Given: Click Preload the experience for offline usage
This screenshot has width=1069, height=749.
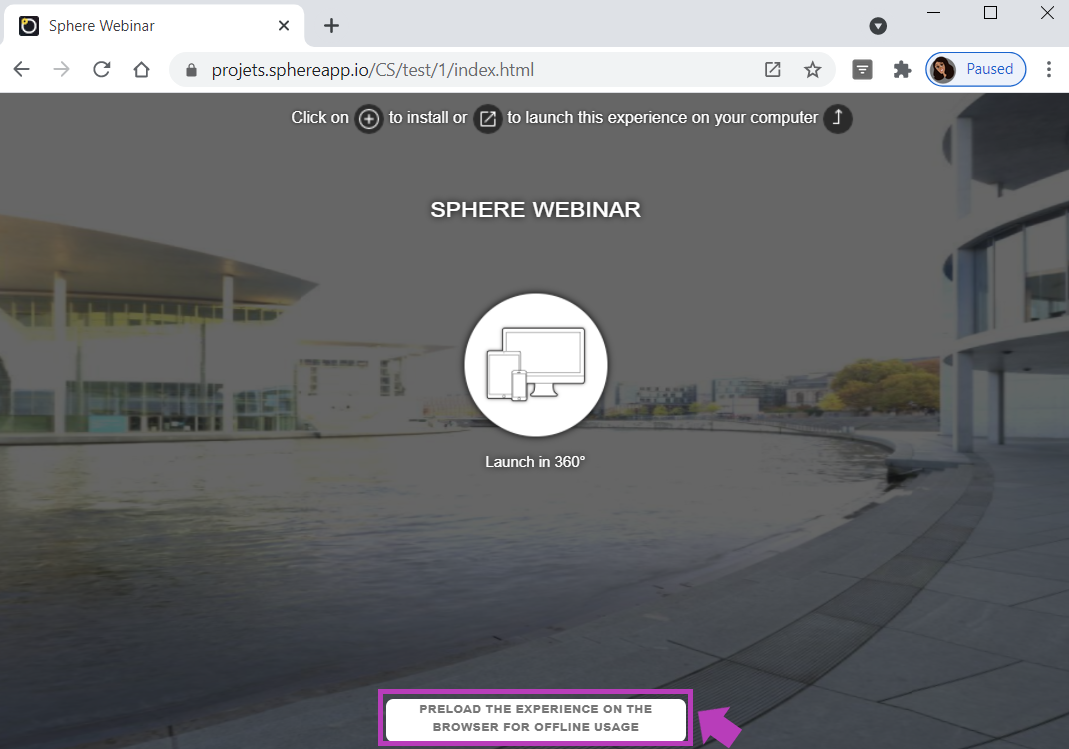Looking at the screenshot, I should pyautogui.click(x=535, y=718).
